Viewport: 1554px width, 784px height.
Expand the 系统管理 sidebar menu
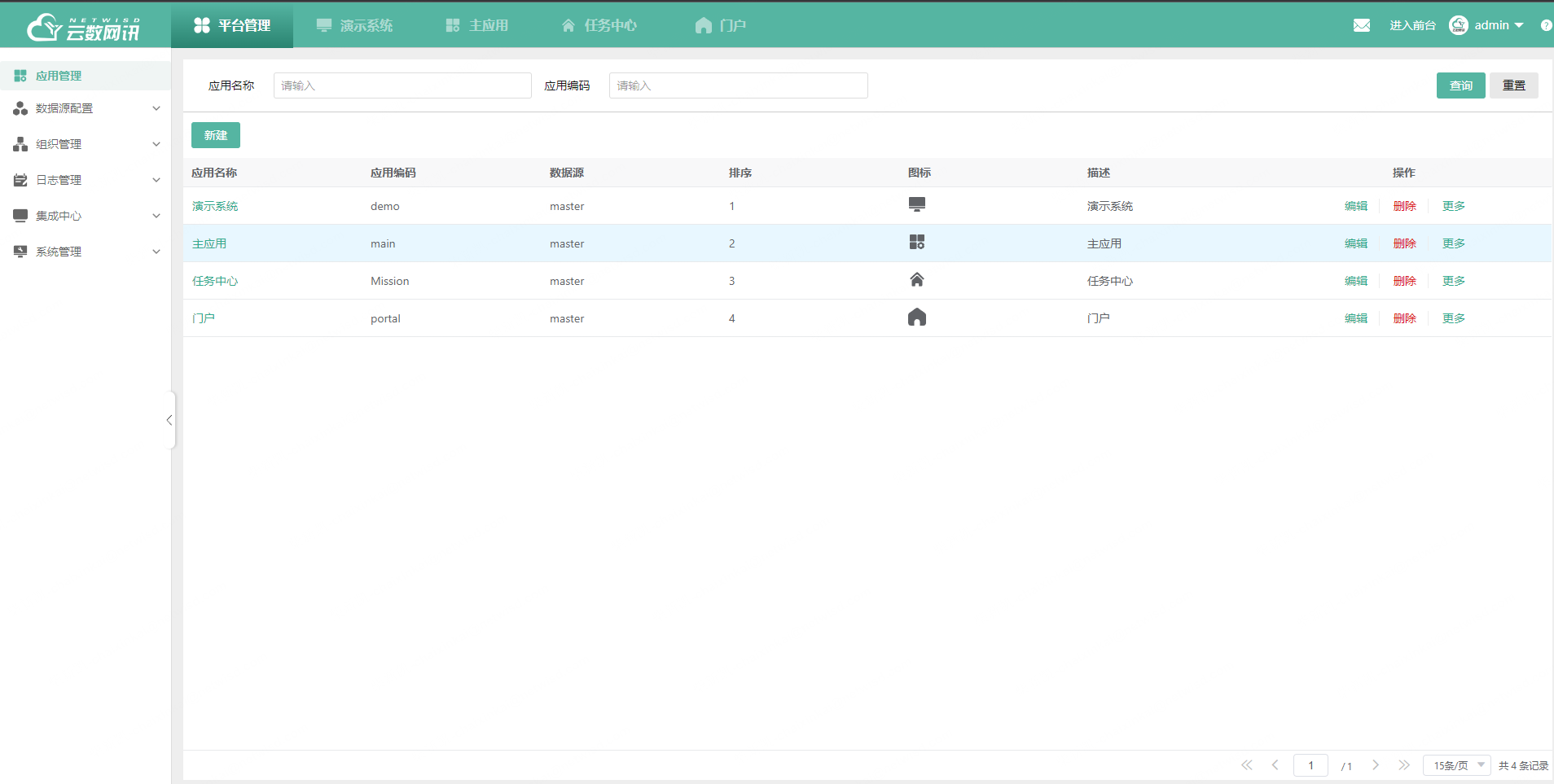[86, 252]
